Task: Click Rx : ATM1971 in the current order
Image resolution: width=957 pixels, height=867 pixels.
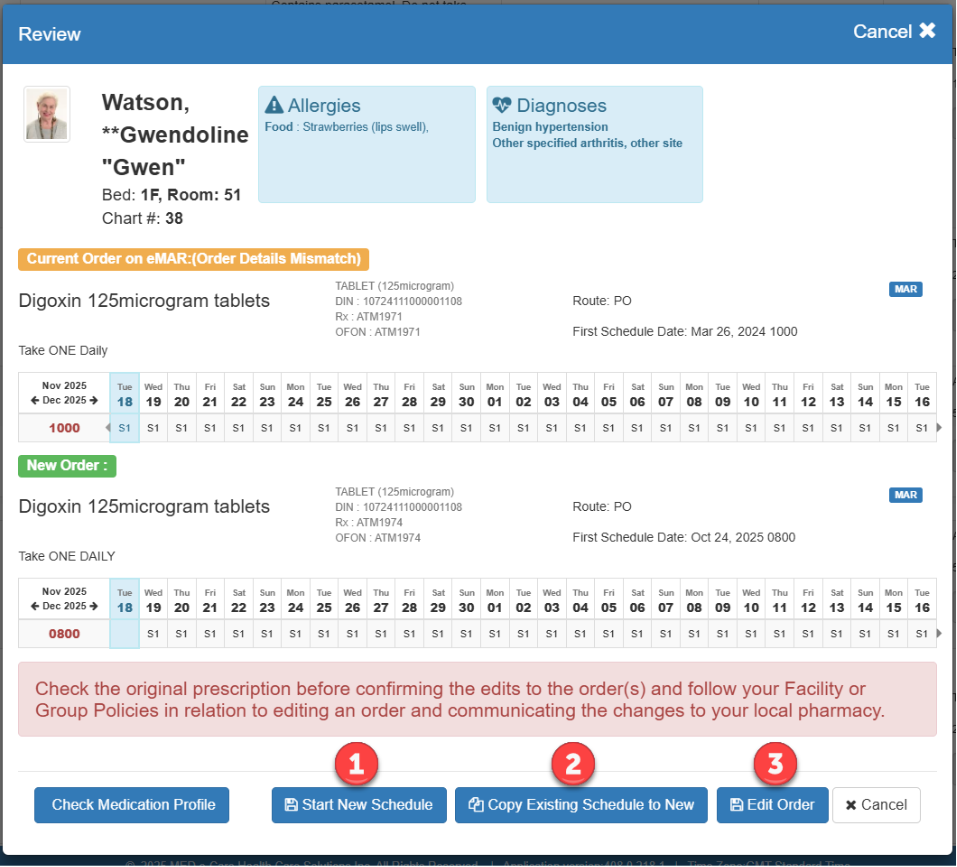Action: coord(369,317)
